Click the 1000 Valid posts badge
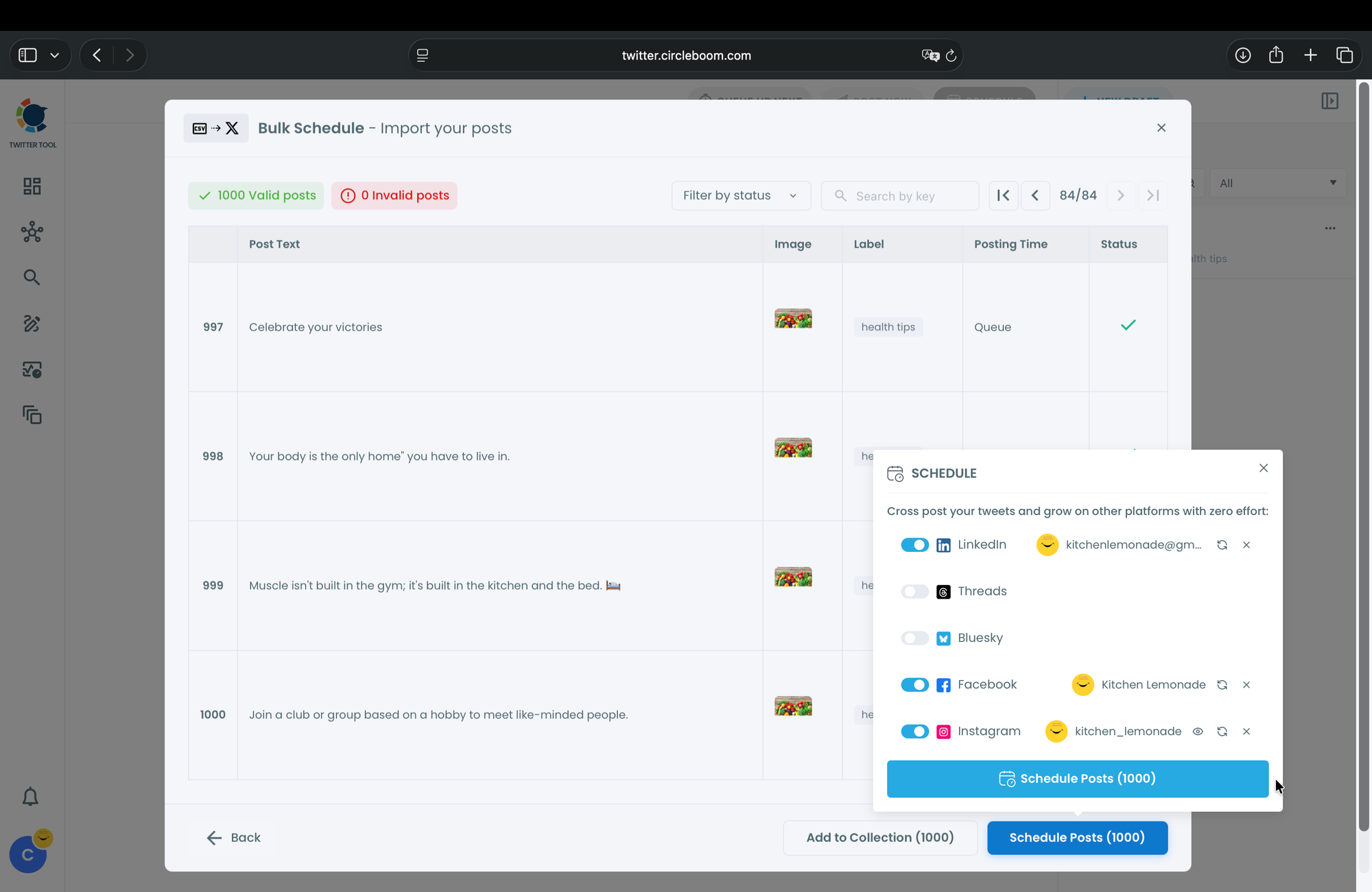 (x=256, y=195)
